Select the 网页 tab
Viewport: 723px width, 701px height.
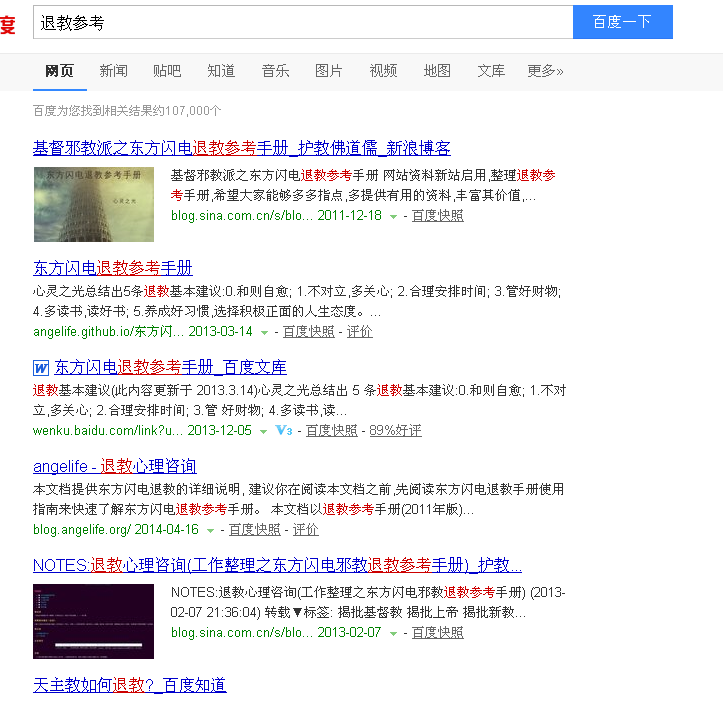click(59, 71)
